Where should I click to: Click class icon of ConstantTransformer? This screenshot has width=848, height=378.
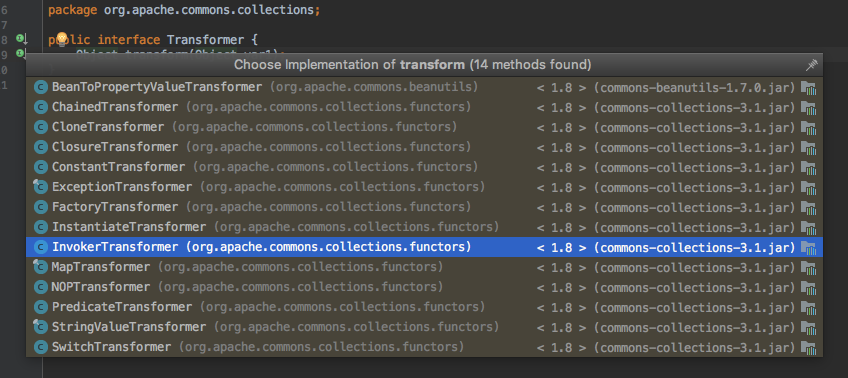pos(41,167)
